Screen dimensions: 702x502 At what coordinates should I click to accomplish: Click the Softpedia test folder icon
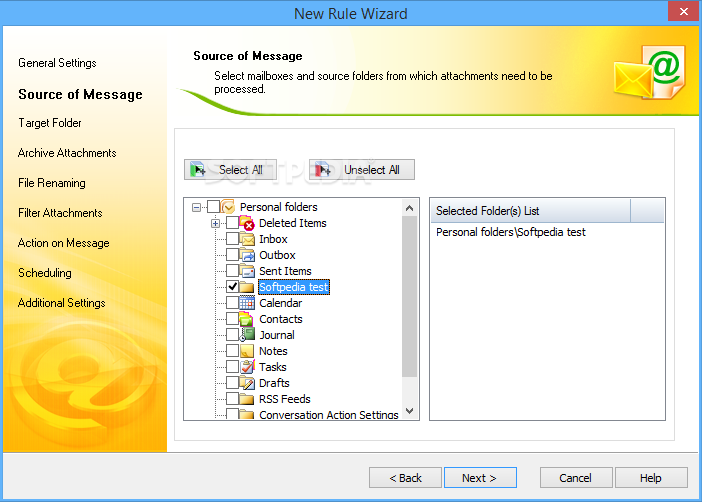click(x=247, y=287)
